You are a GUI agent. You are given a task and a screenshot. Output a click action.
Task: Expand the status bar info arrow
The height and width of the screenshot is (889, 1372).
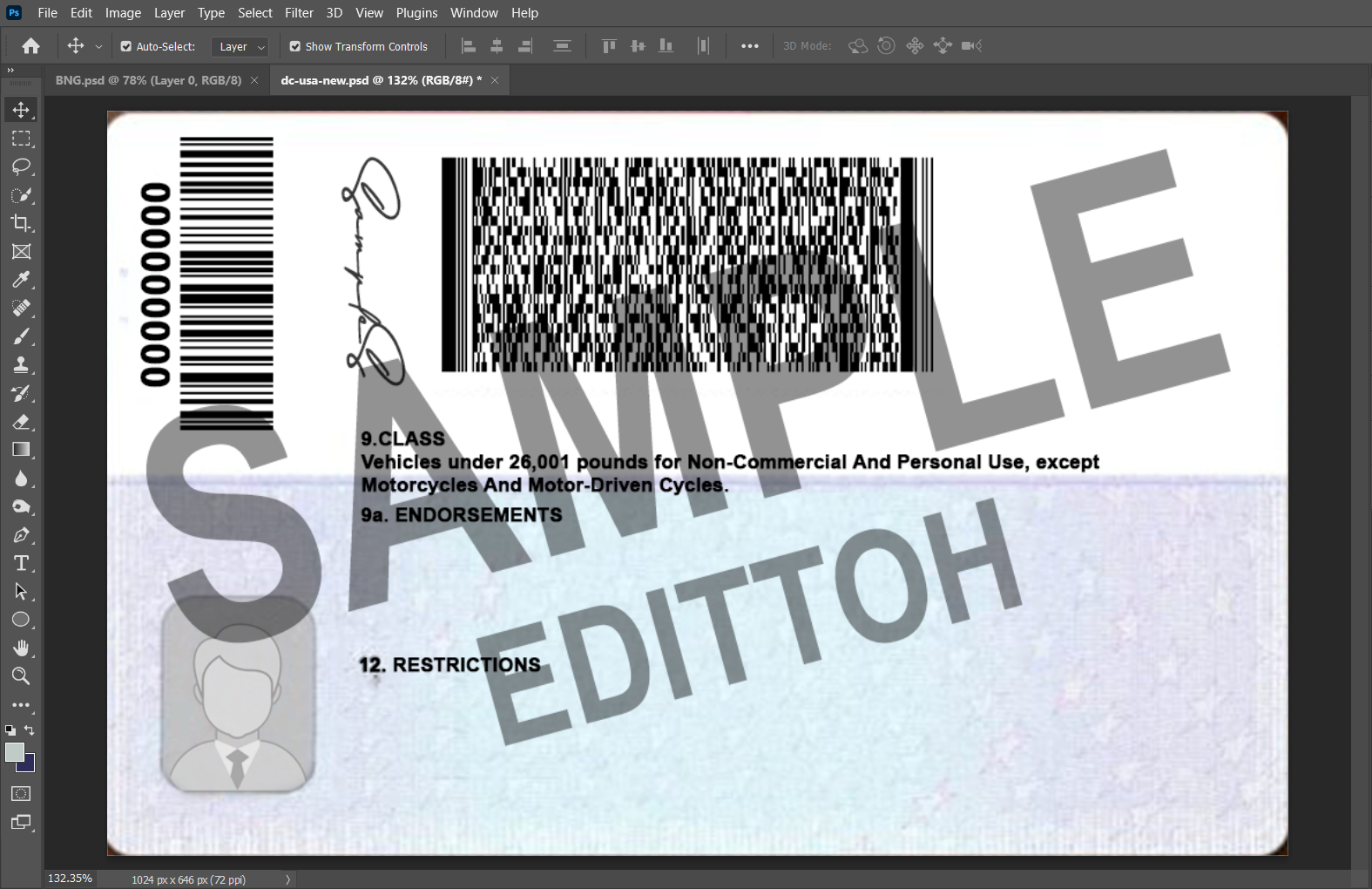tap(287, 879)
